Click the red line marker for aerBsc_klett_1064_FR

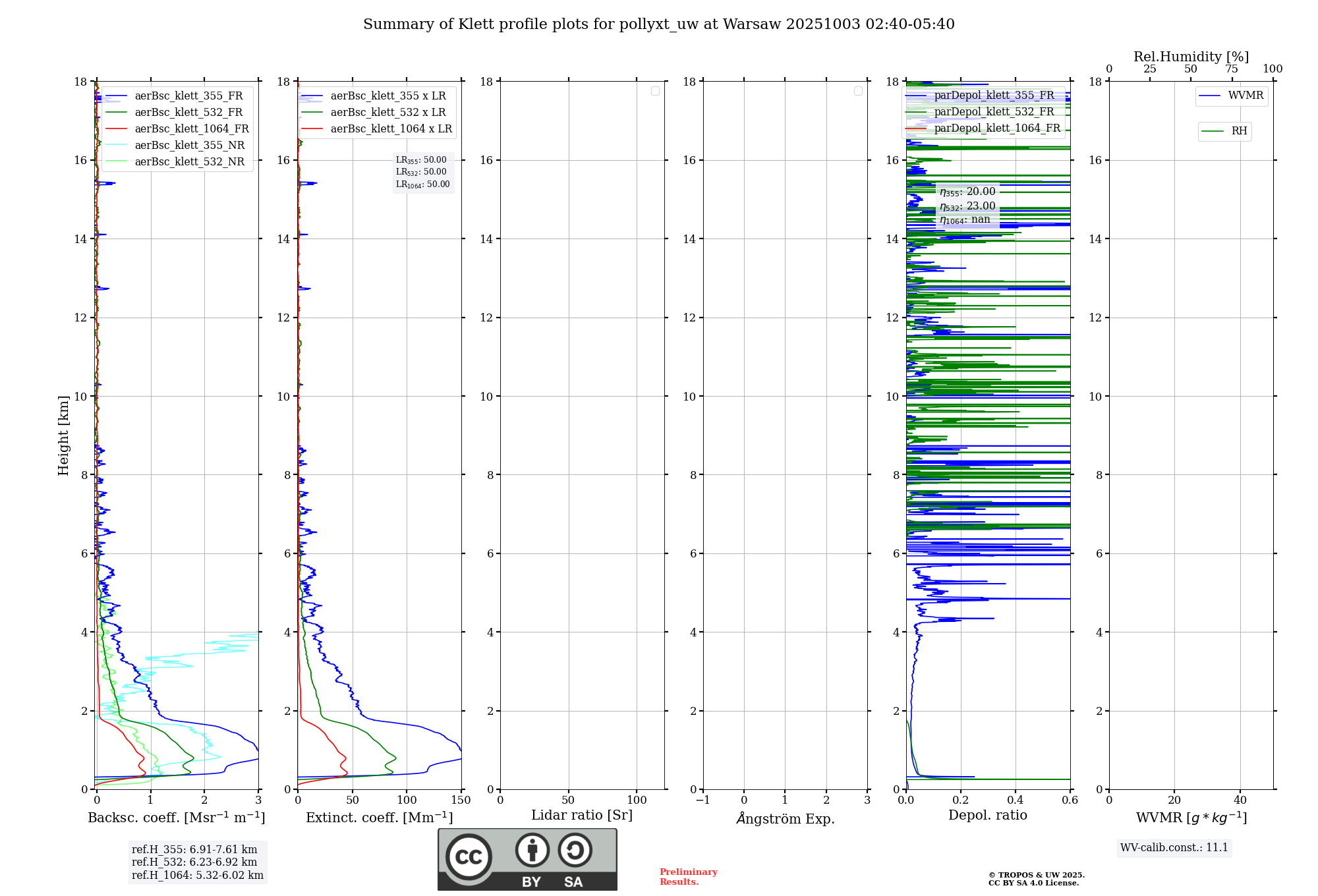tap(116, 129)
